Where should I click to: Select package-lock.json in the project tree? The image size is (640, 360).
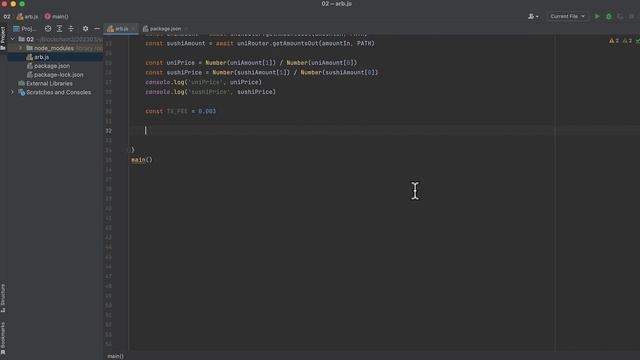[55, 75]
